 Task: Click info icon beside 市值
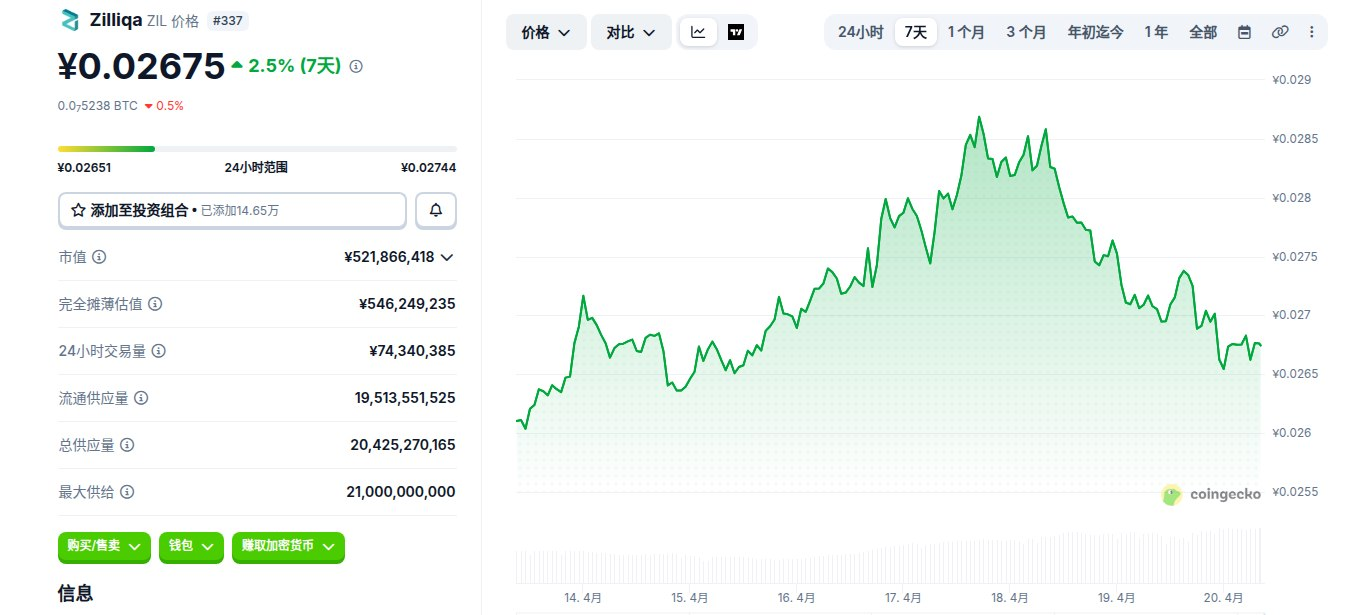pos(99,257)
